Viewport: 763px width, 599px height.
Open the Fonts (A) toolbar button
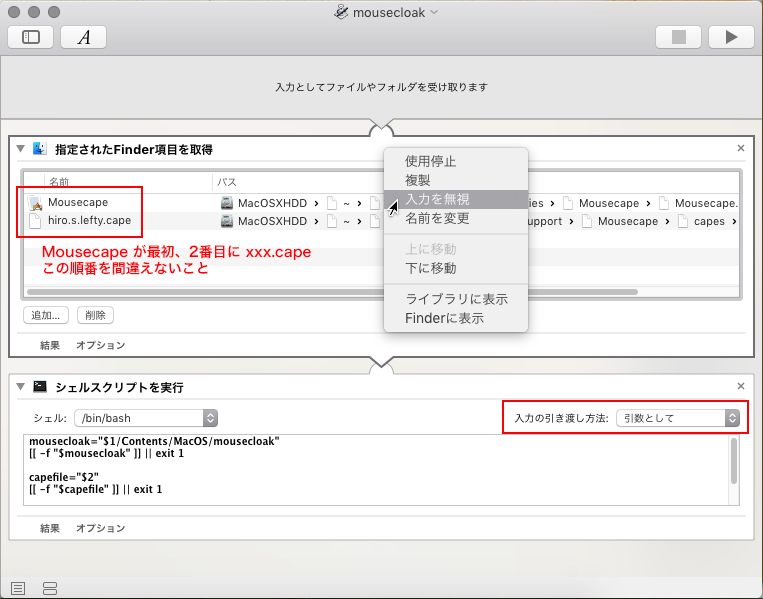[x=84, y=37]
